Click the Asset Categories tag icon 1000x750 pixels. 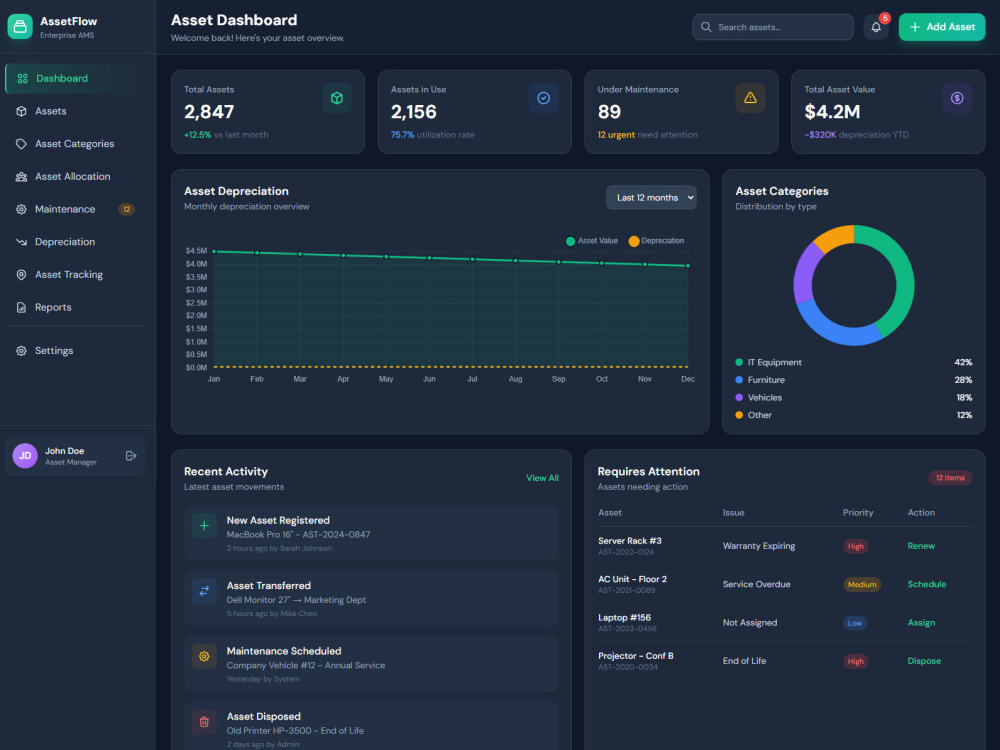(x=21, y=143)
